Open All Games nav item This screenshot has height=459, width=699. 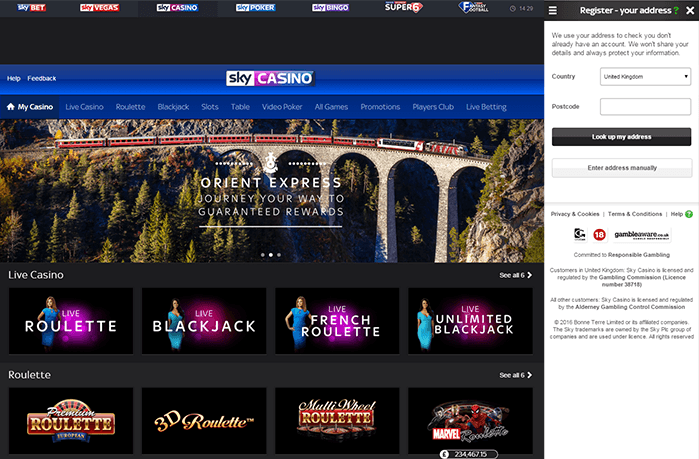pos(331,107)
